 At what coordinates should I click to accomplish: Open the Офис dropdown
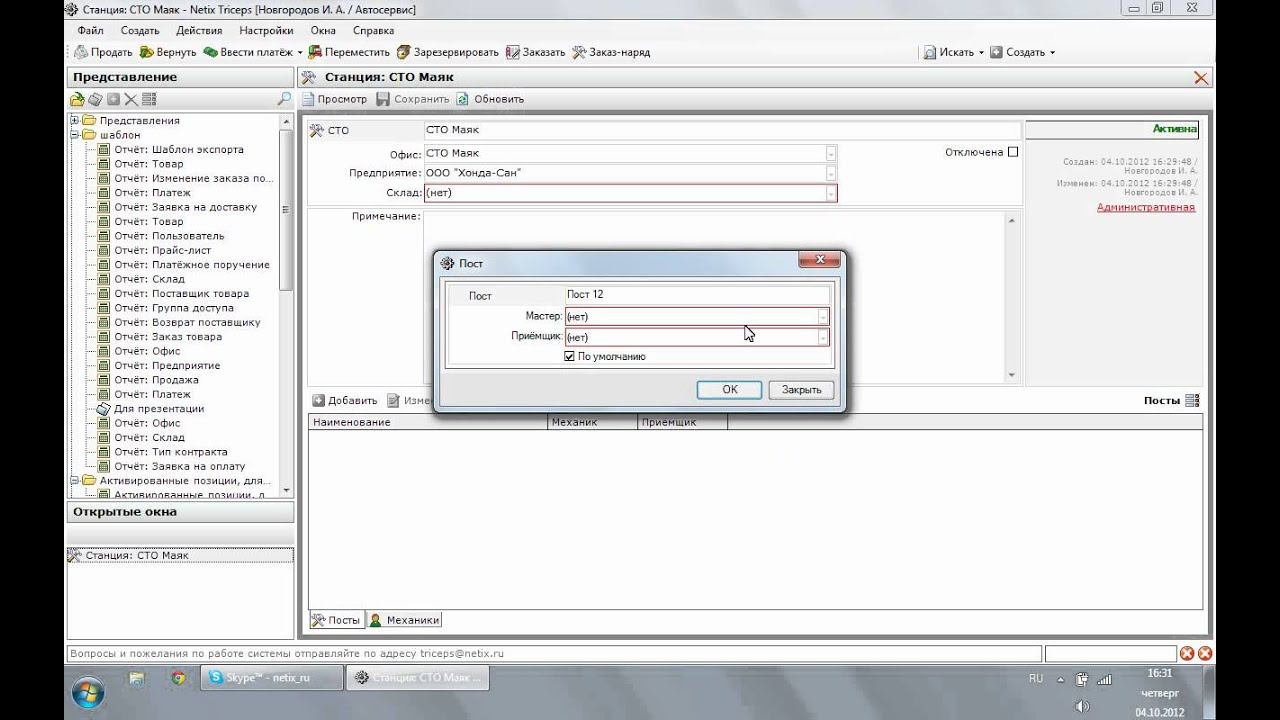(x=831, y=153)
